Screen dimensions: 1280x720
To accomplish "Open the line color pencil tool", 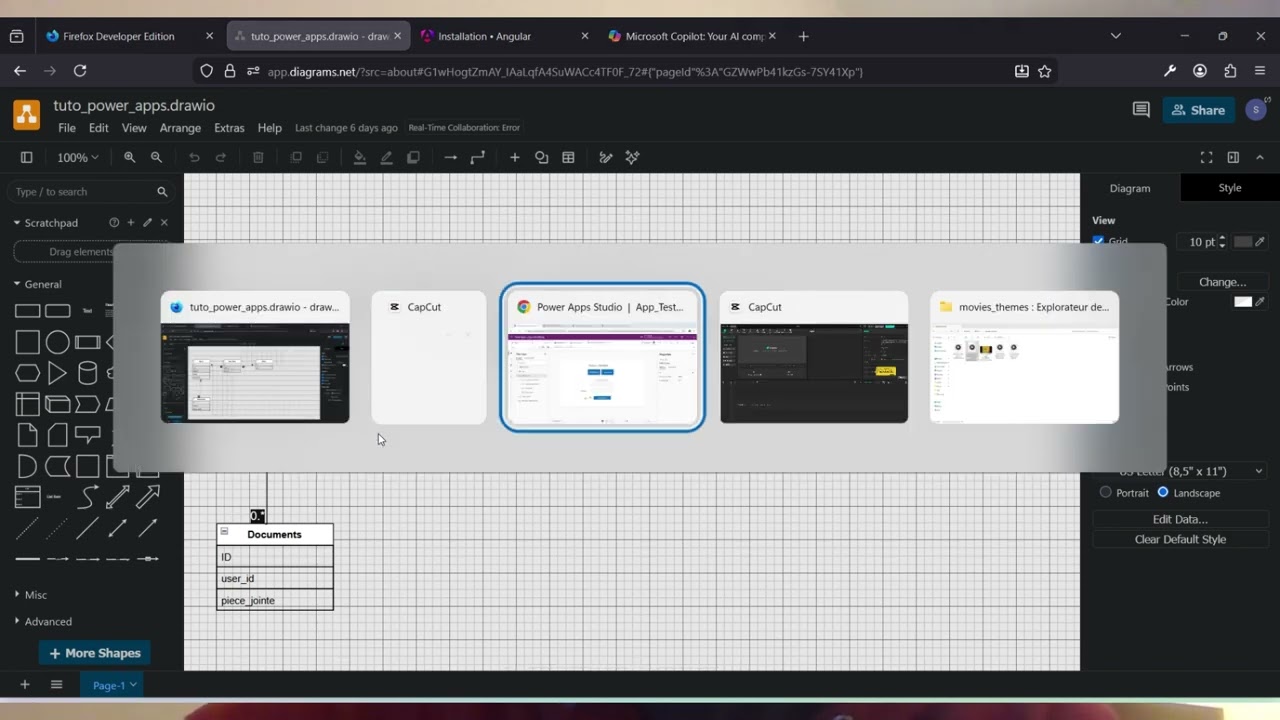I will [386, 157].
